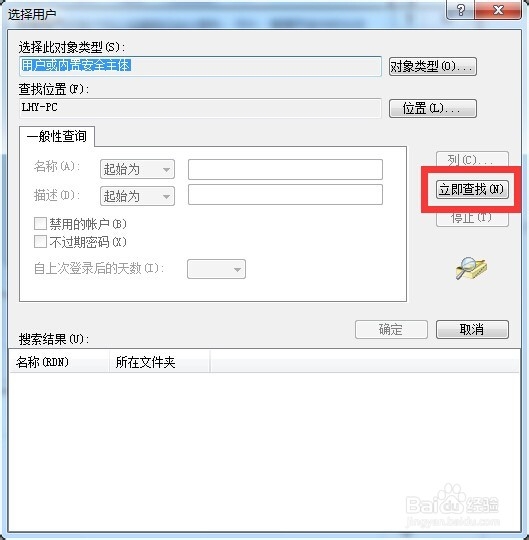Click the 取消 button
The width and height of the screenshot is (529, 540).
[x=472, y=330]
